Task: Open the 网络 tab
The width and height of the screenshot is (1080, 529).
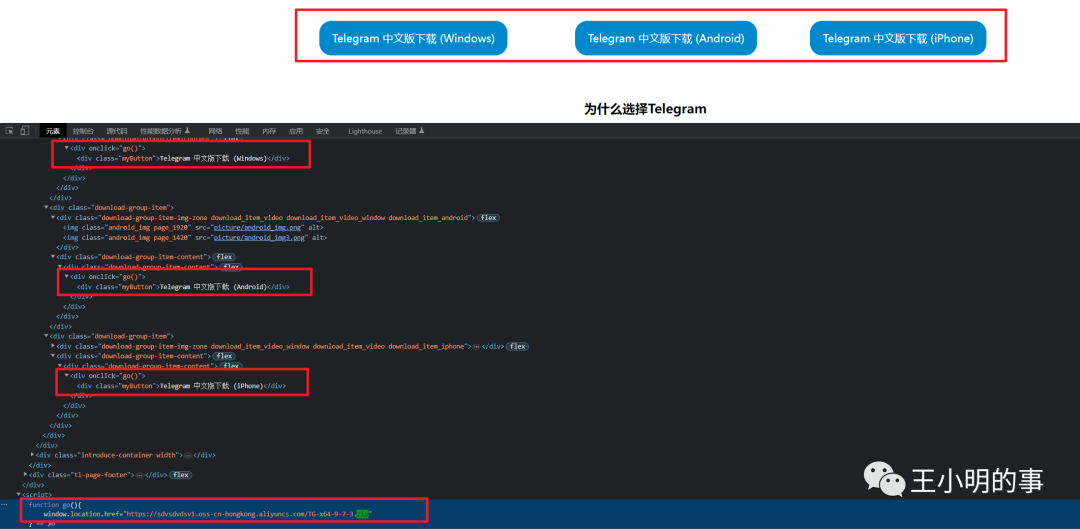Action: [x=216, y=131]
